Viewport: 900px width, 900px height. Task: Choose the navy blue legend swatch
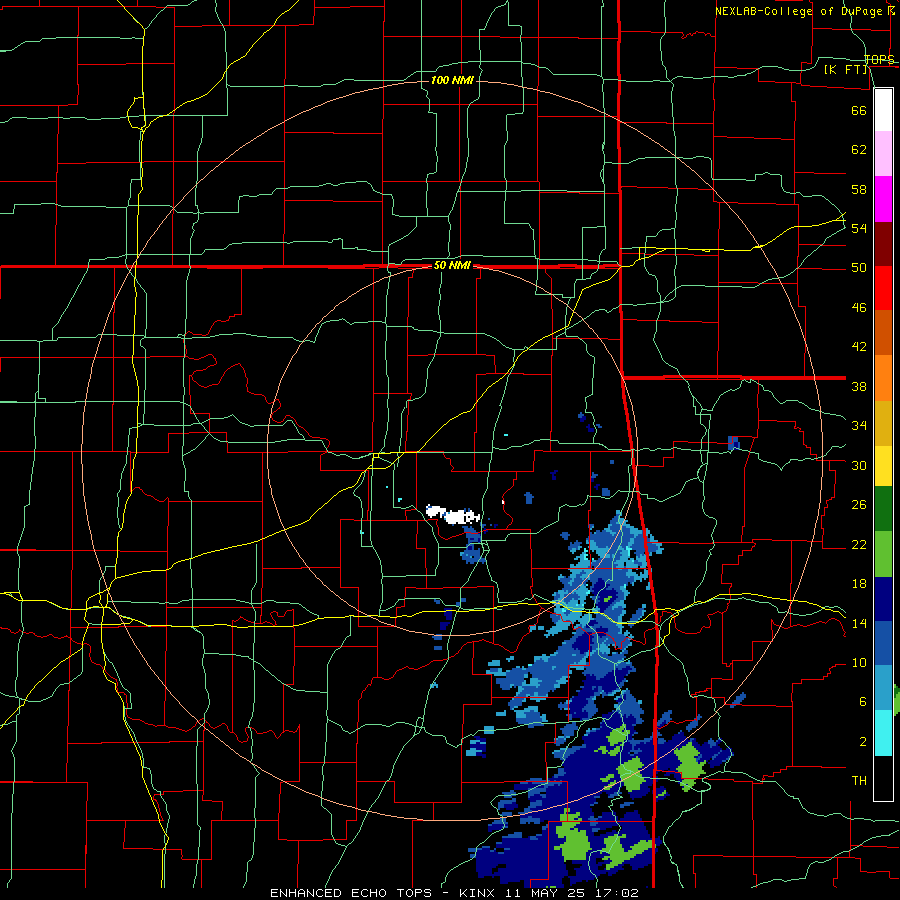pyautogui.click(x=883, y=599)
